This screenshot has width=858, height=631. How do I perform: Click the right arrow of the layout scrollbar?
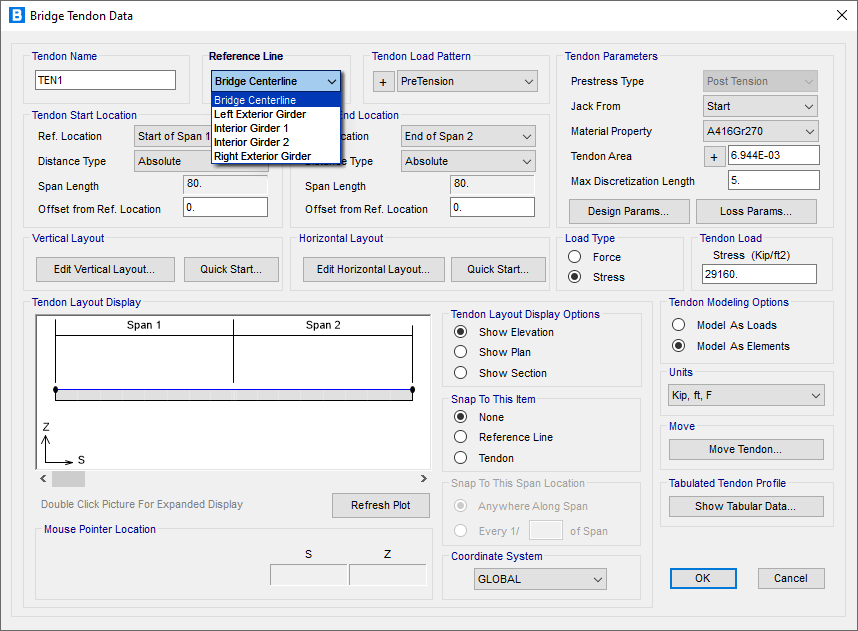423,479
